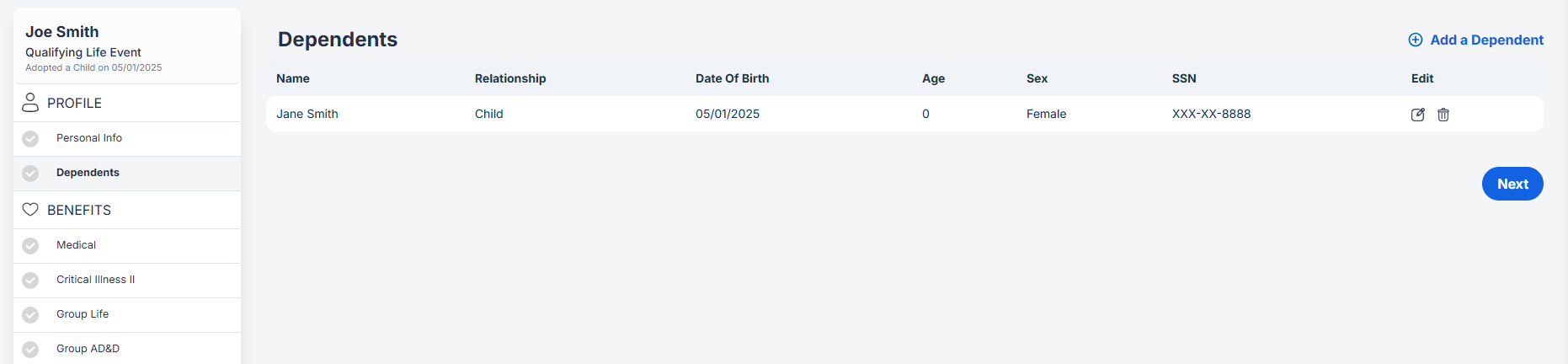Click the checkmark icon next to Group AD&D
The image size is (1568, 364).
30,350
